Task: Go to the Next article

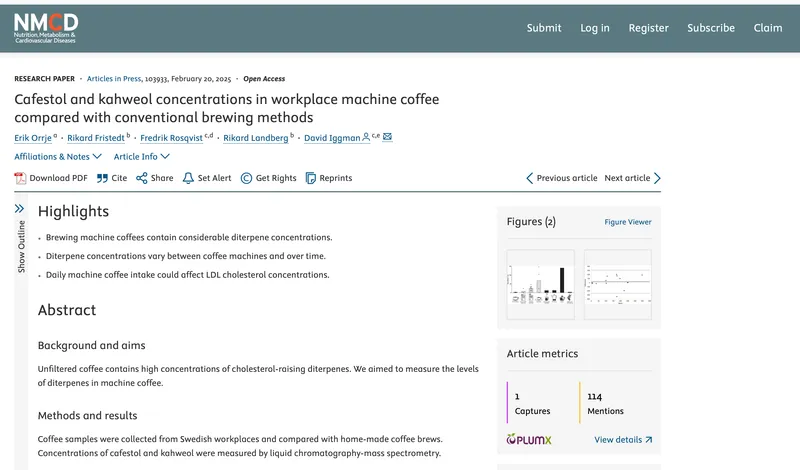Action: click(632, 178)
